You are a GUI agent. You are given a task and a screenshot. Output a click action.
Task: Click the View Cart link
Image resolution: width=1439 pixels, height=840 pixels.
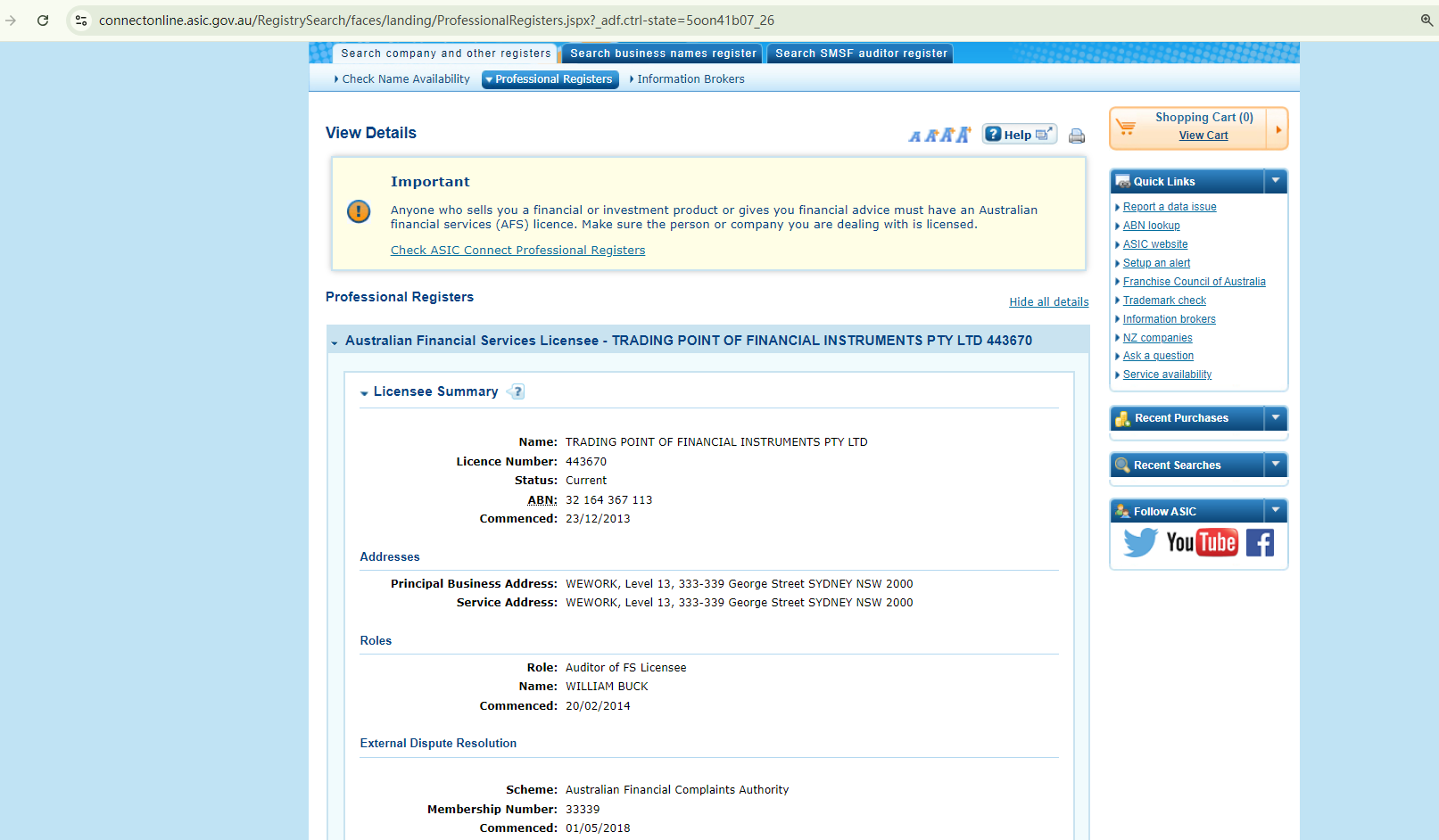1203,136
